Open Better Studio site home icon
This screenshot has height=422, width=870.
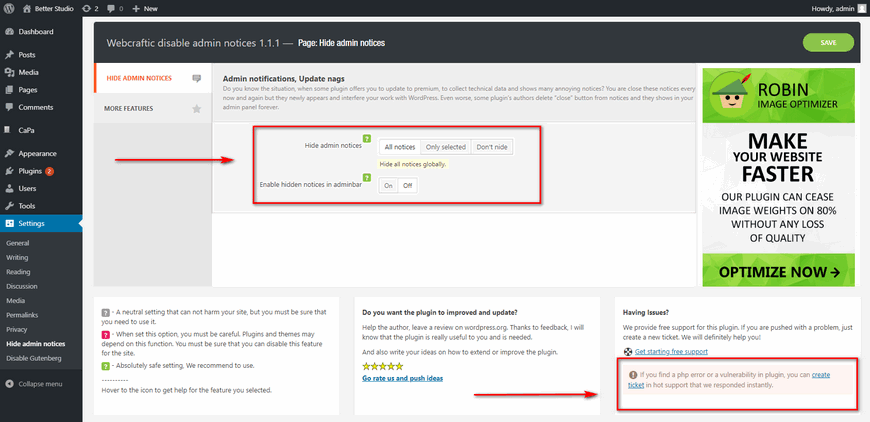(x=27, y=8)
